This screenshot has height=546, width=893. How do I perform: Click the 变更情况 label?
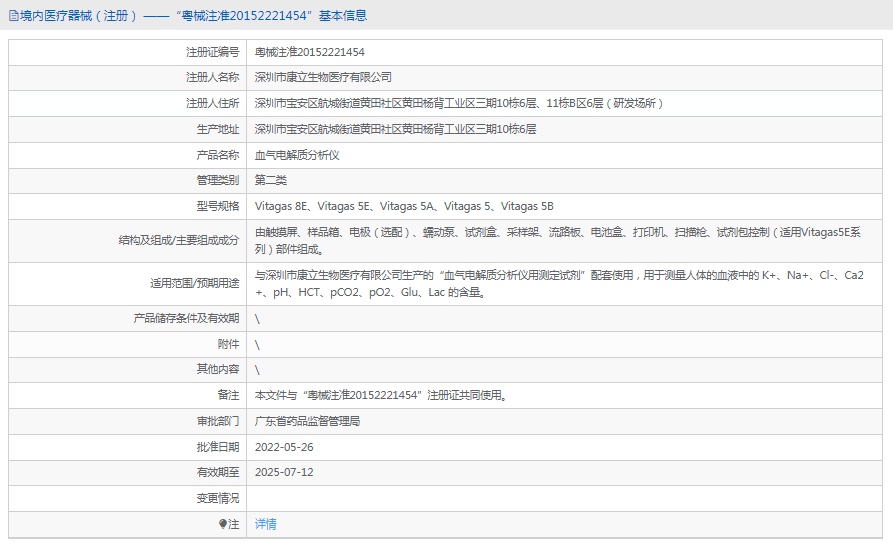pyautogui.click(x=218, y=498)
